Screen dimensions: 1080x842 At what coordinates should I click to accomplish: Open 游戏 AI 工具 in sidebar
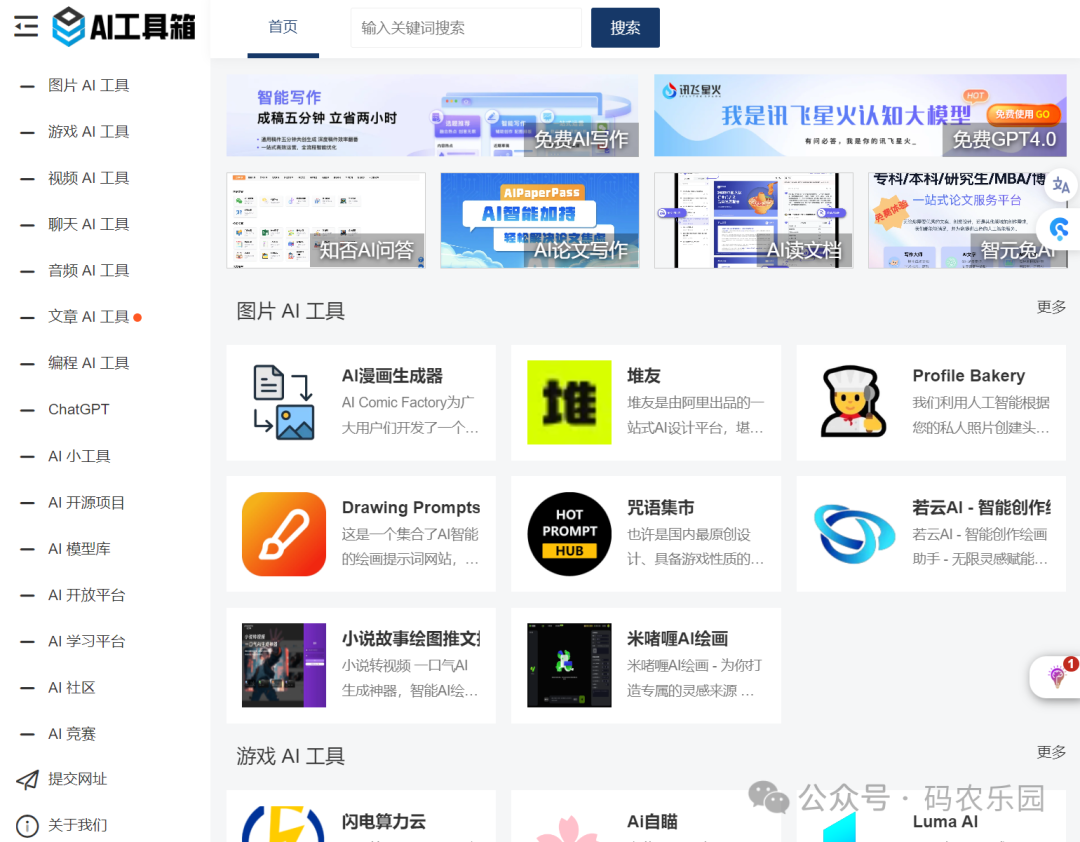click(88, 132)
